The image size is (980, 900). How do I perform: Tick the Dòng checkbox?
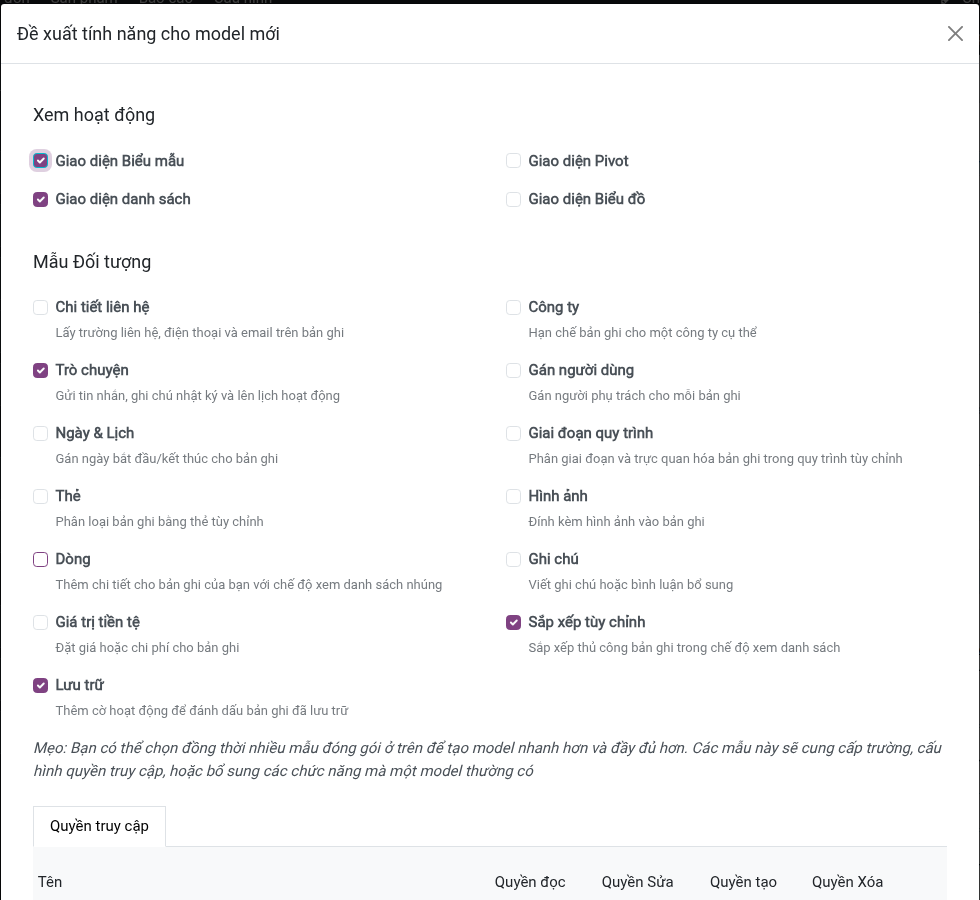click(41, 559)
